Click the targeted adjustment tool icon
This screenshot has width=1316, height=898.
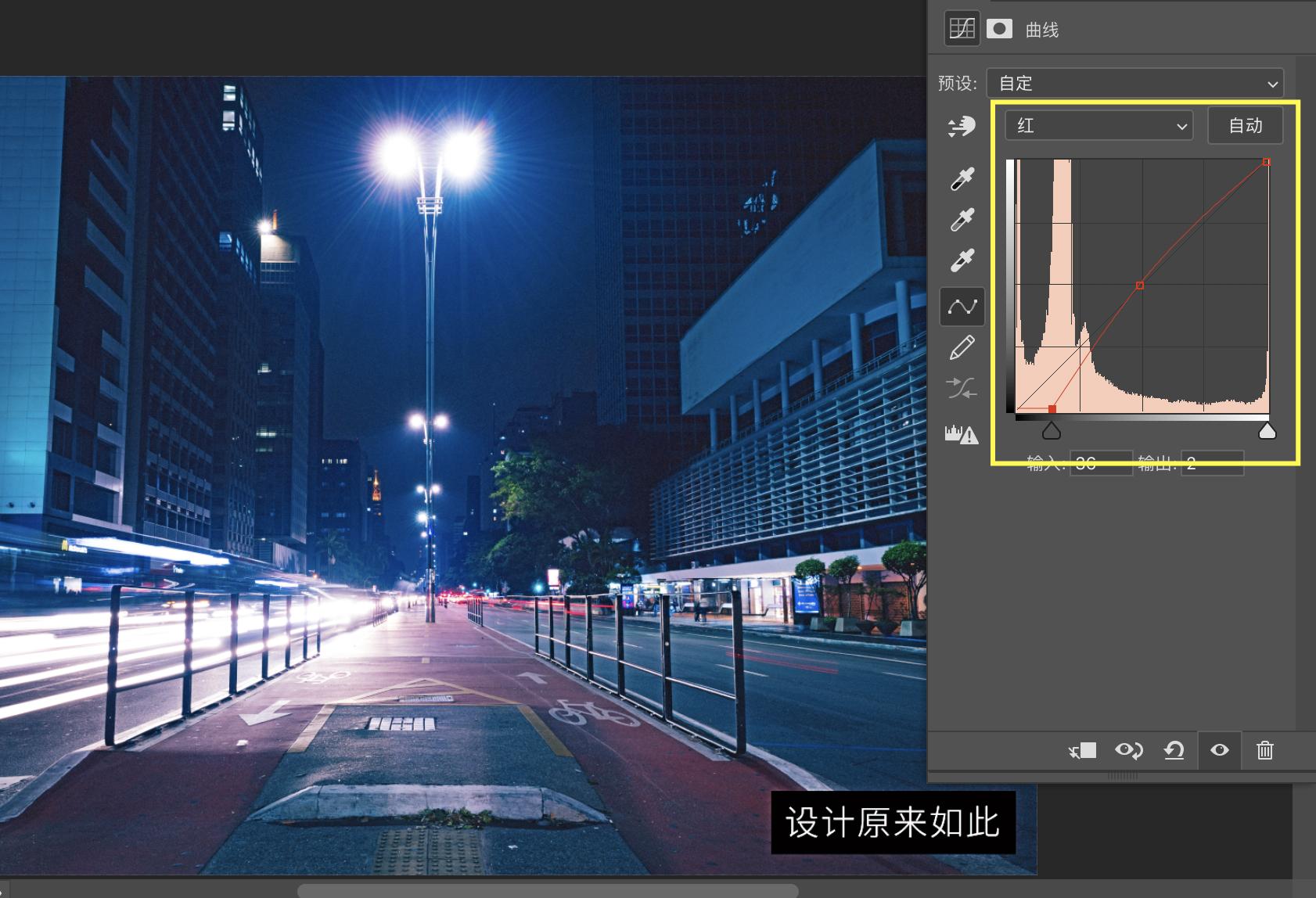pyautogui.click(x=961, y=127)
